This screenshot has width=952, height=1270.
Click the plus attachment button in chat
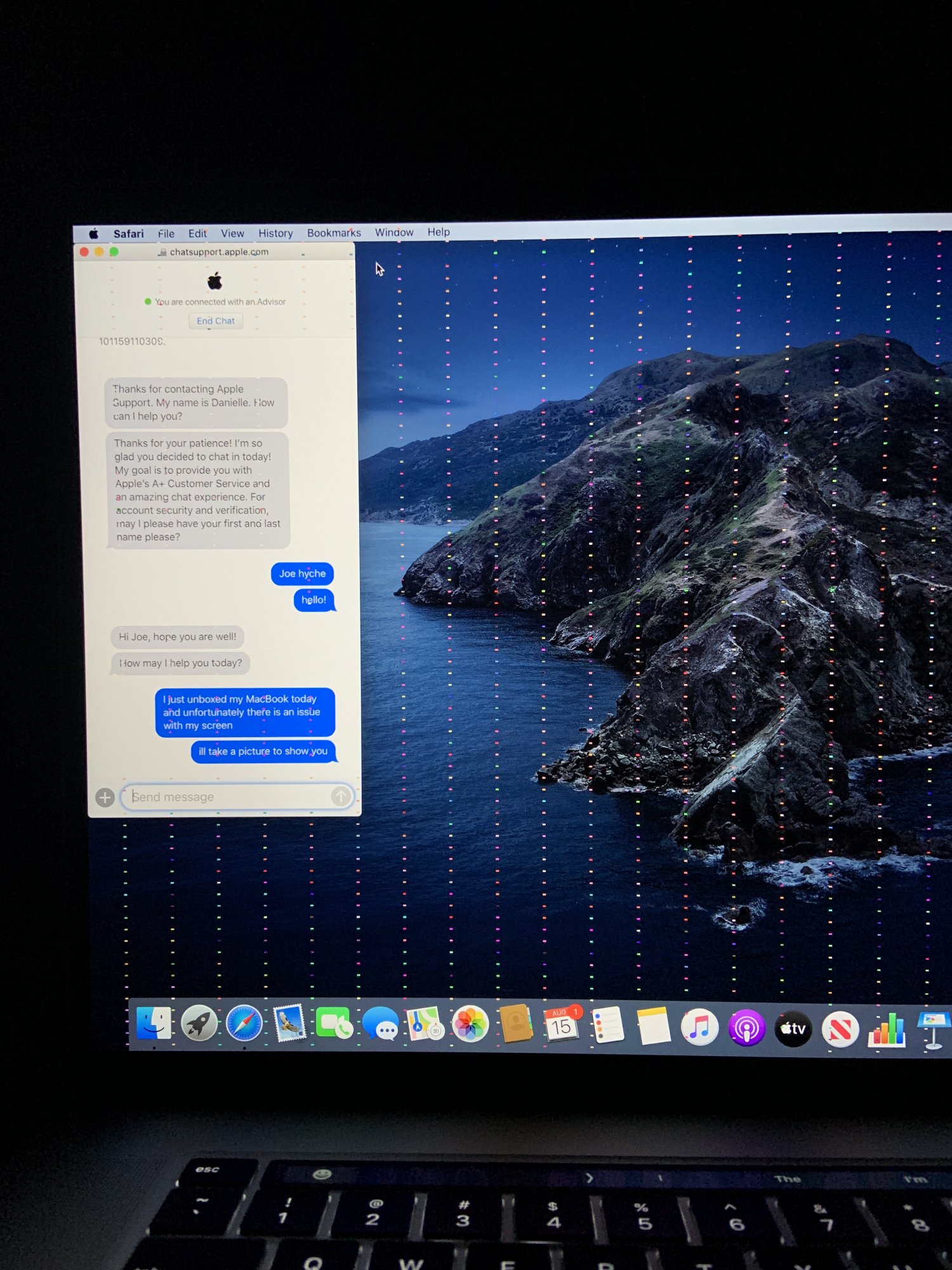(105, 797)
